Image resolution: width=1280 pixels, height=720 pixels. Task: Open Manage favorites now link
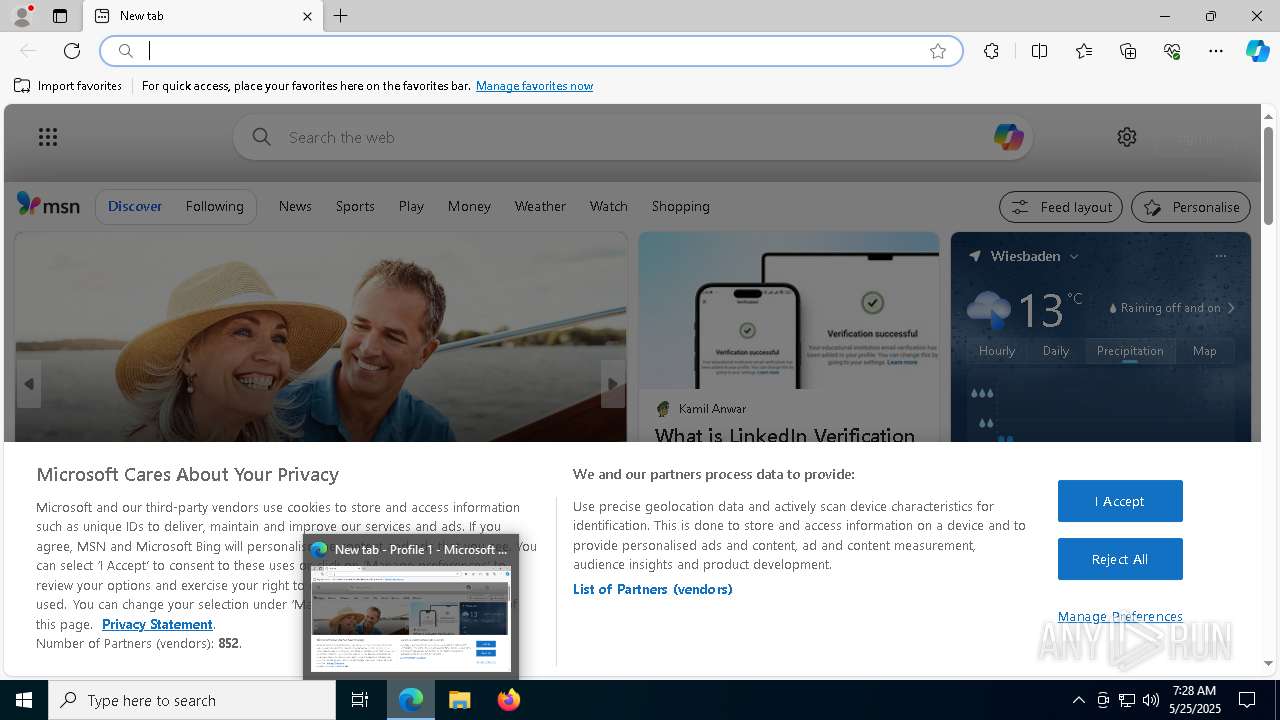[x=534, y=86]
